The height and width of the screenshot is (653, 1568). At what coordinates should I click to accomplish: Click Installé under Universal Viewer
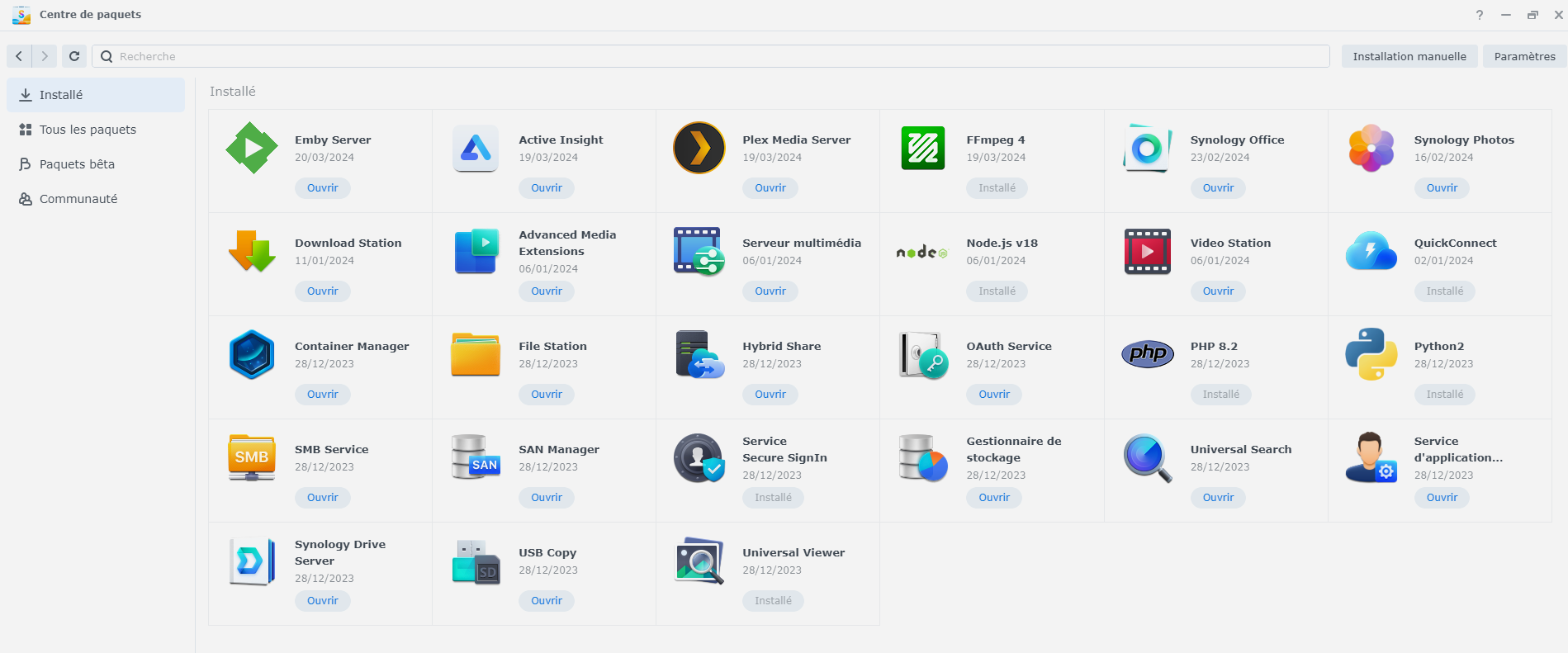coord(773,601)
